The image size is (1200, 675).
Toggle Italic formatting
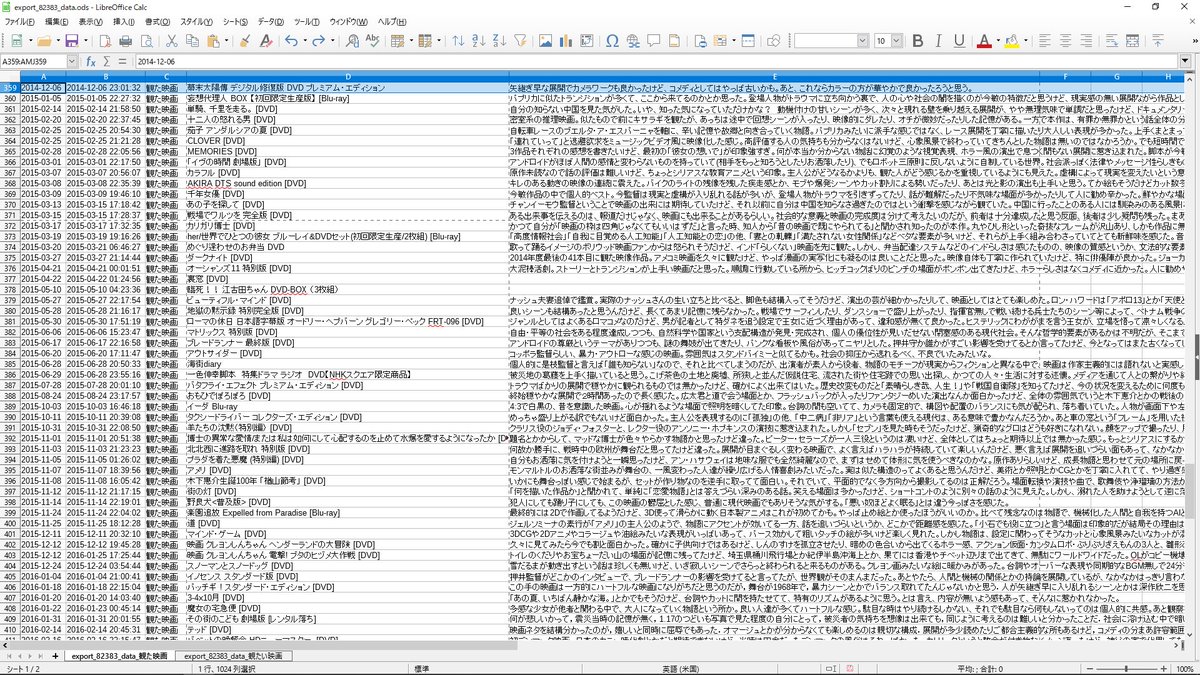(938, 41)
